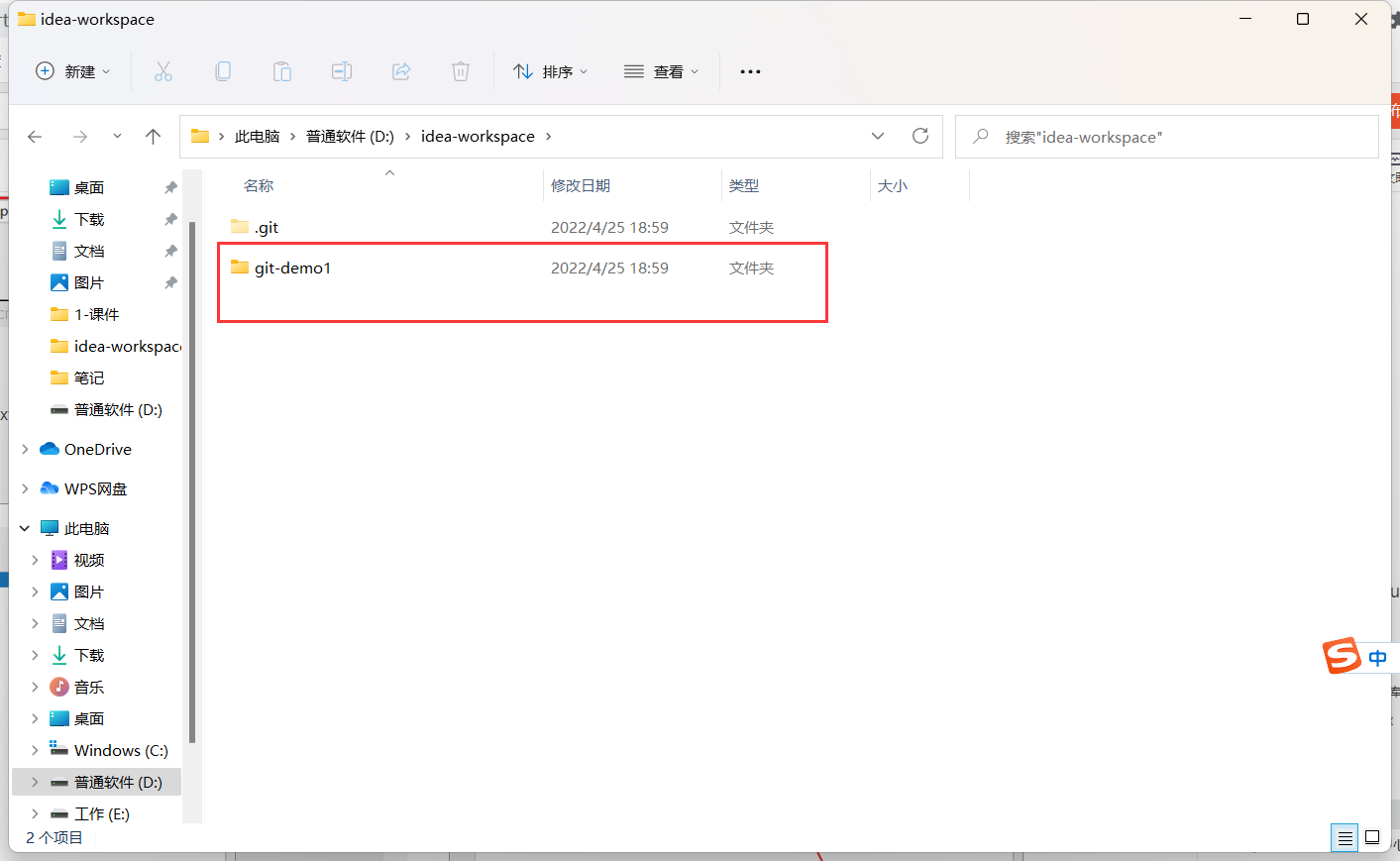This screenshot has height=861, width=1400.
Task: Expand WPS网盘 tree node
Action: tap(25, 488)
